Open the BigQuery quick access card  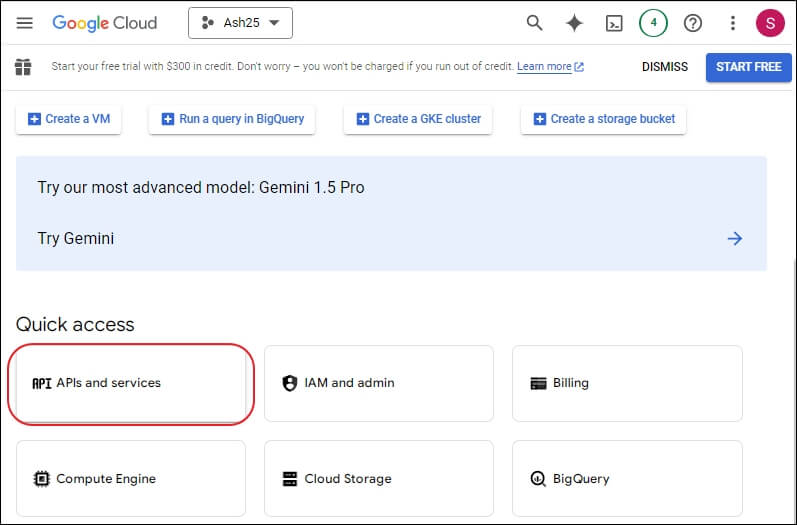coord(627,479)
